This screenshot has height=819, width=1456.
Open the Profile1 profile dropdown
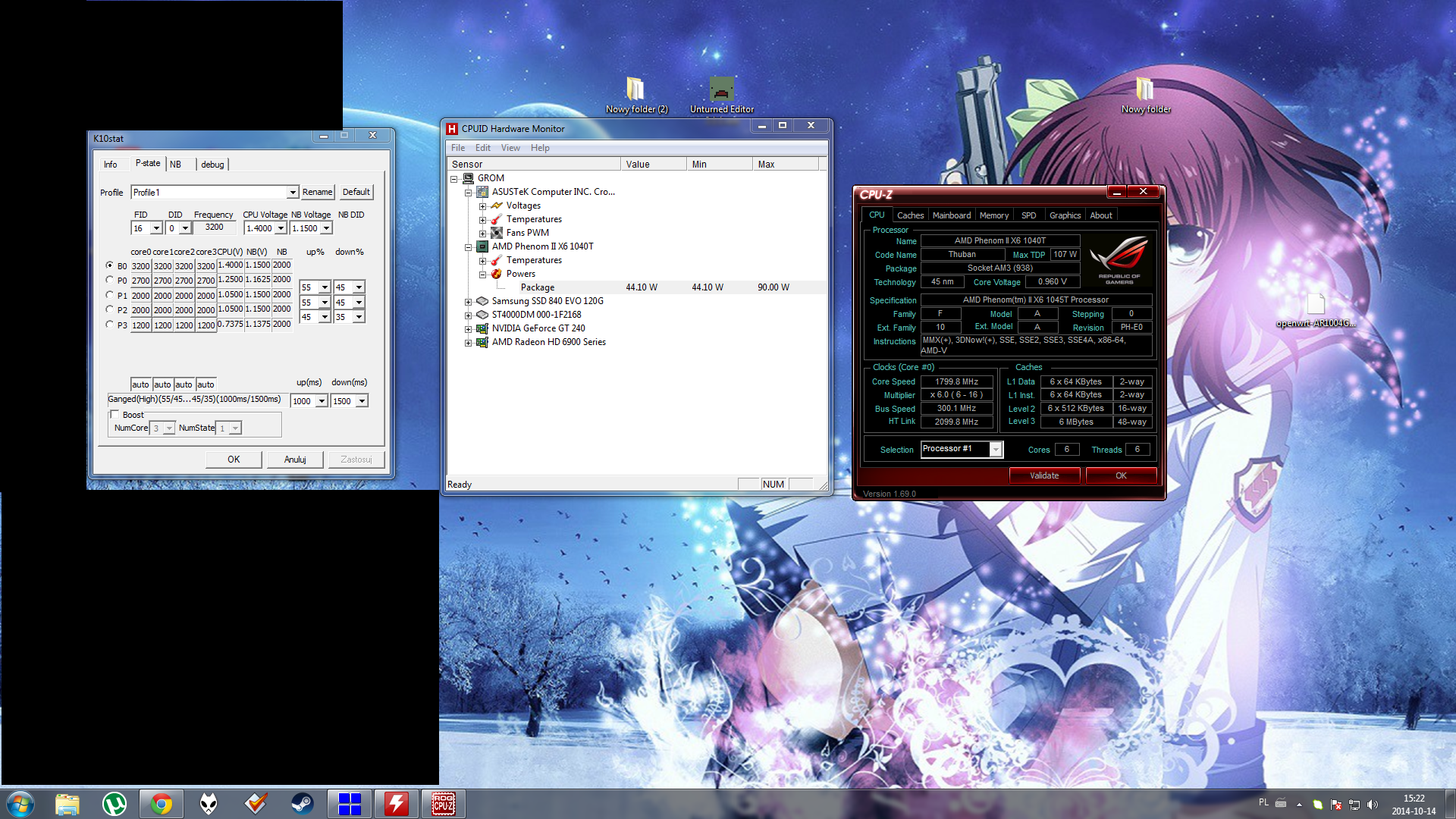coord(292,193)
